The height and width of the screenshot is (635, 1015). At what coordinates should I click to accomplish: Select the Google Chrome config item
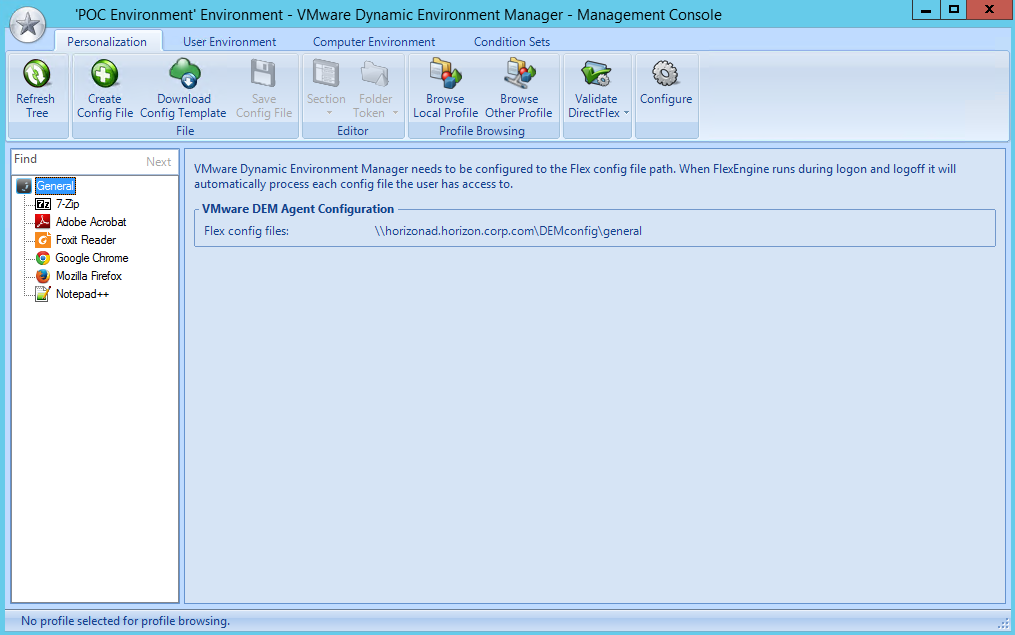click(91, 257)
